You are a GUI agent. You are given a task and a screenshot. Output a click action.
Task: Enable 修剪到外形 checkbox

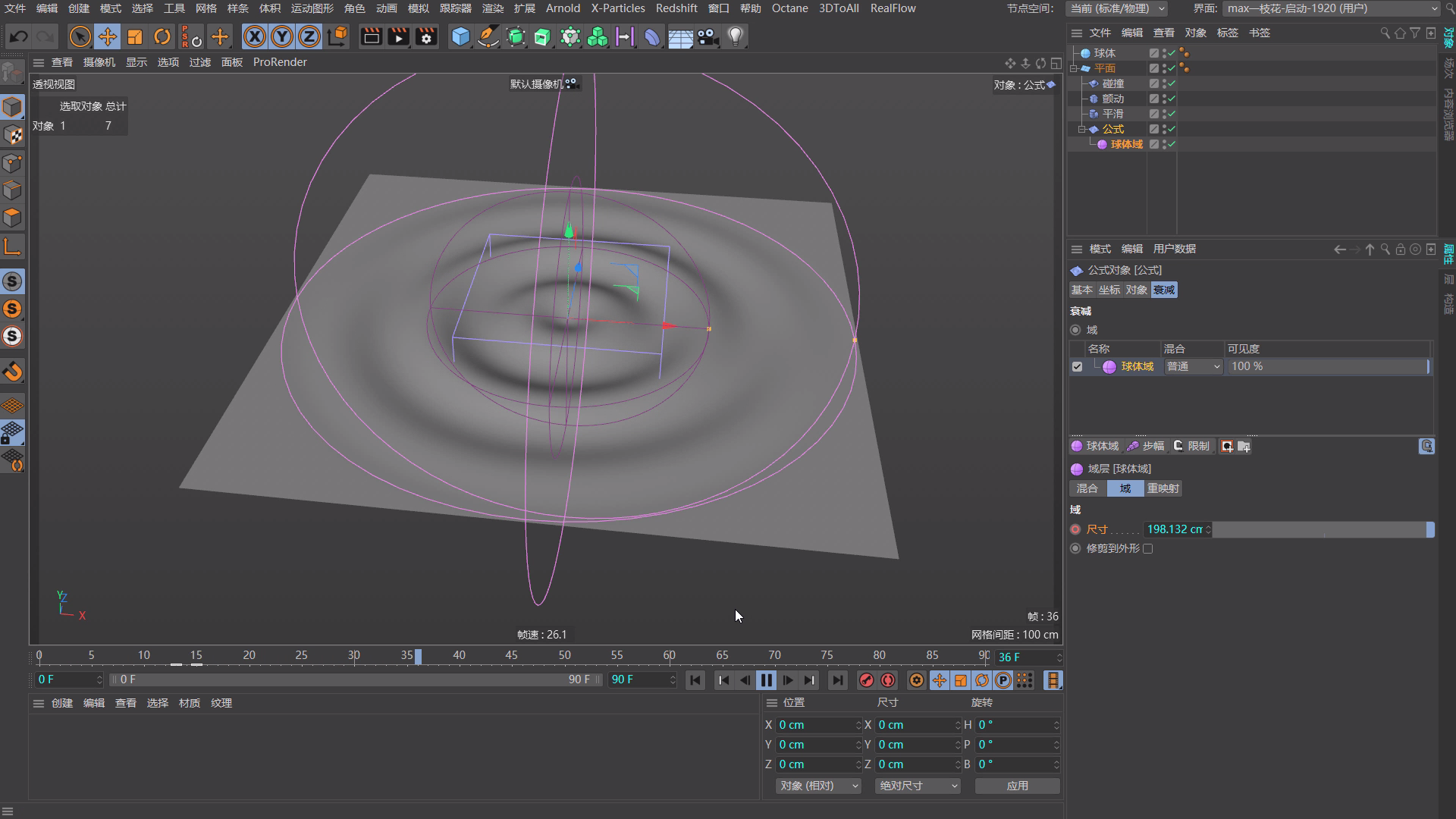1147,548
